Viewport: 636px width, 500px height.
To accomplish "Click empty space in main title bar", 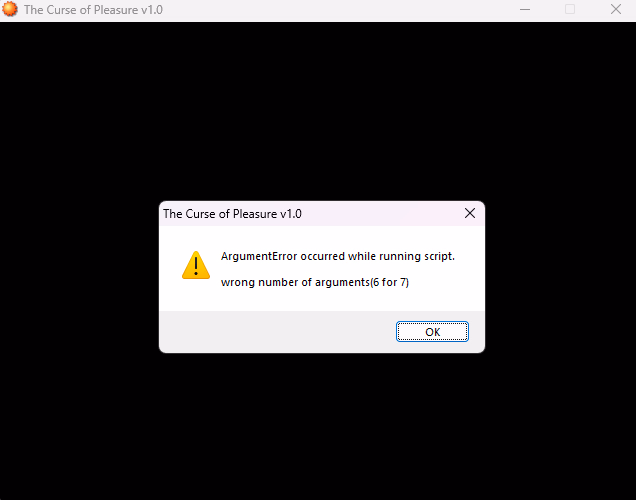I will pyautogui.click(x=337, y=10).
